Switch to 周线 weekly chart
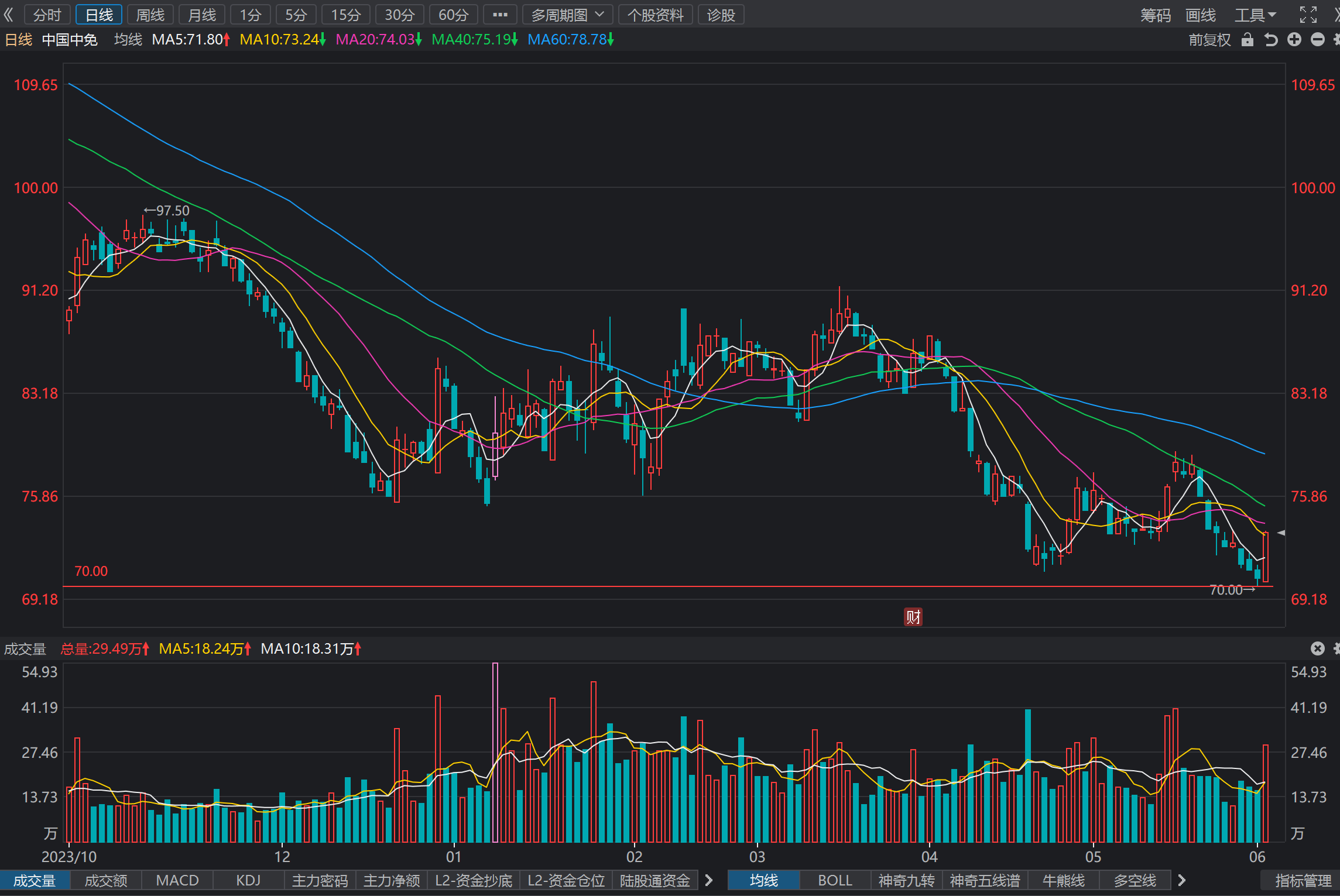The height and width of the screenshot is (896, 1340). click(150, 15)
